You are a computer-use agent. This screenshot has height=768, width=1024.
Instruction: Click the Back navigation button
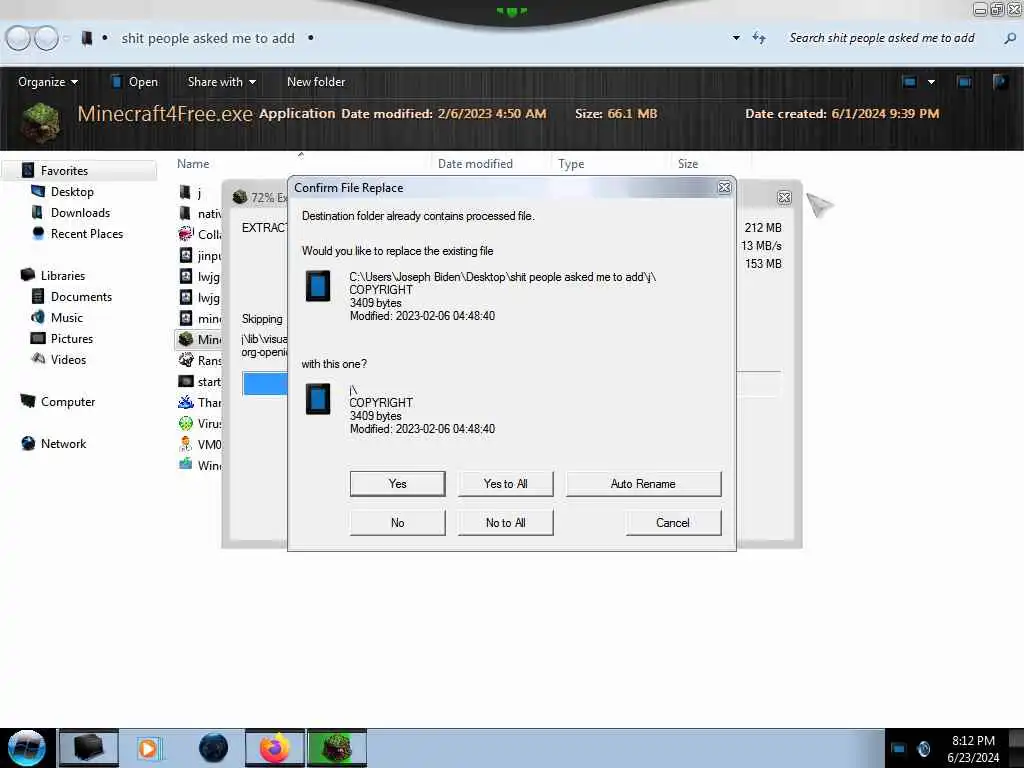click(18, 39)
